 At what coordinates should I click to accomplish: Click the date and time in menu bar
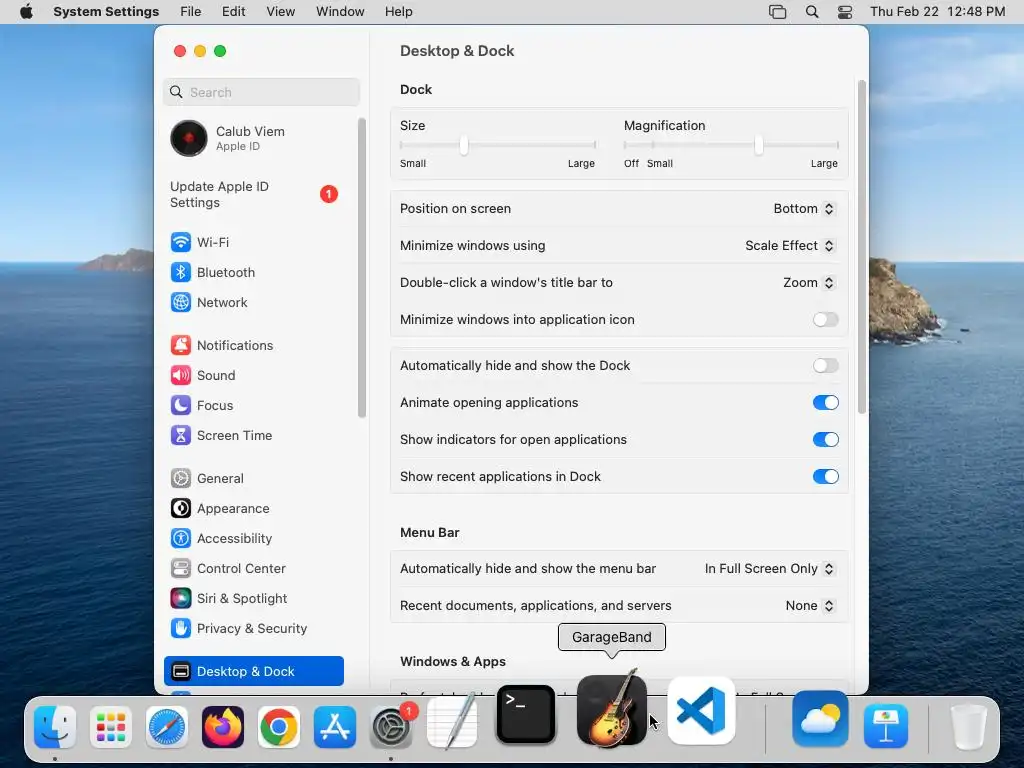pyautogui.click(x=938, y=11)
